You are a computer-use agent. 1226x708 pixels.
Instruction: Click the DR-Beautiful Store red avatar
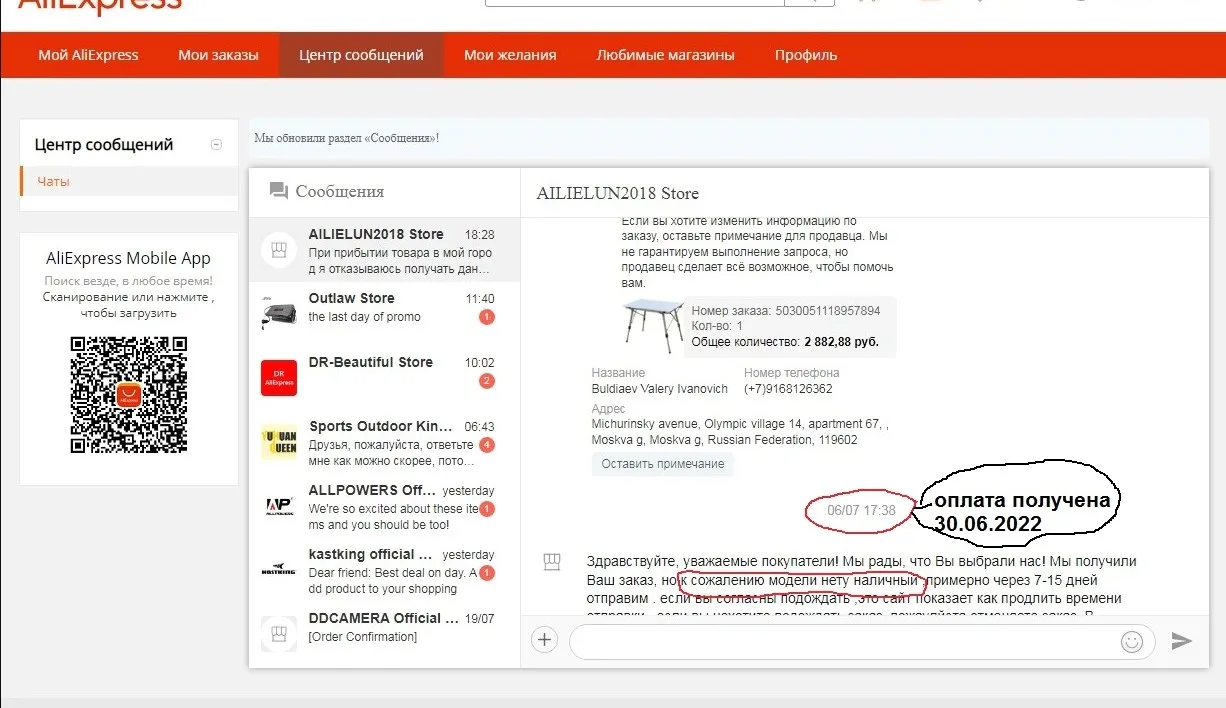[x=279, y=378]
